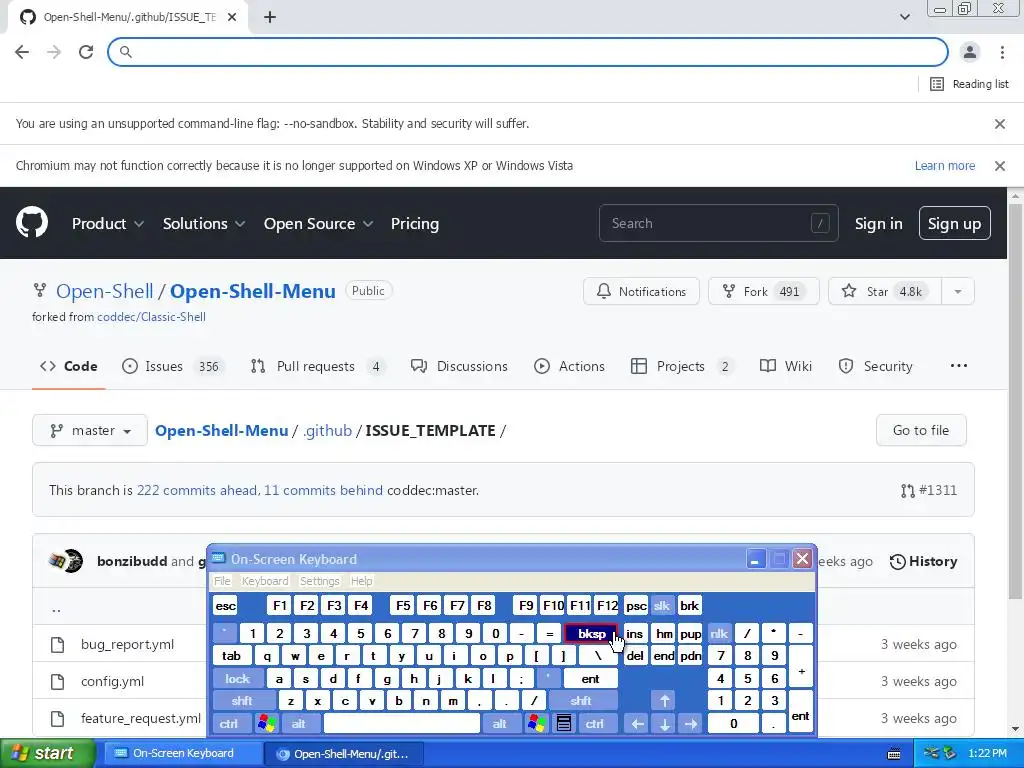Open feature_request.yml file
This screenshot has width=1024, height=768.
141,718
